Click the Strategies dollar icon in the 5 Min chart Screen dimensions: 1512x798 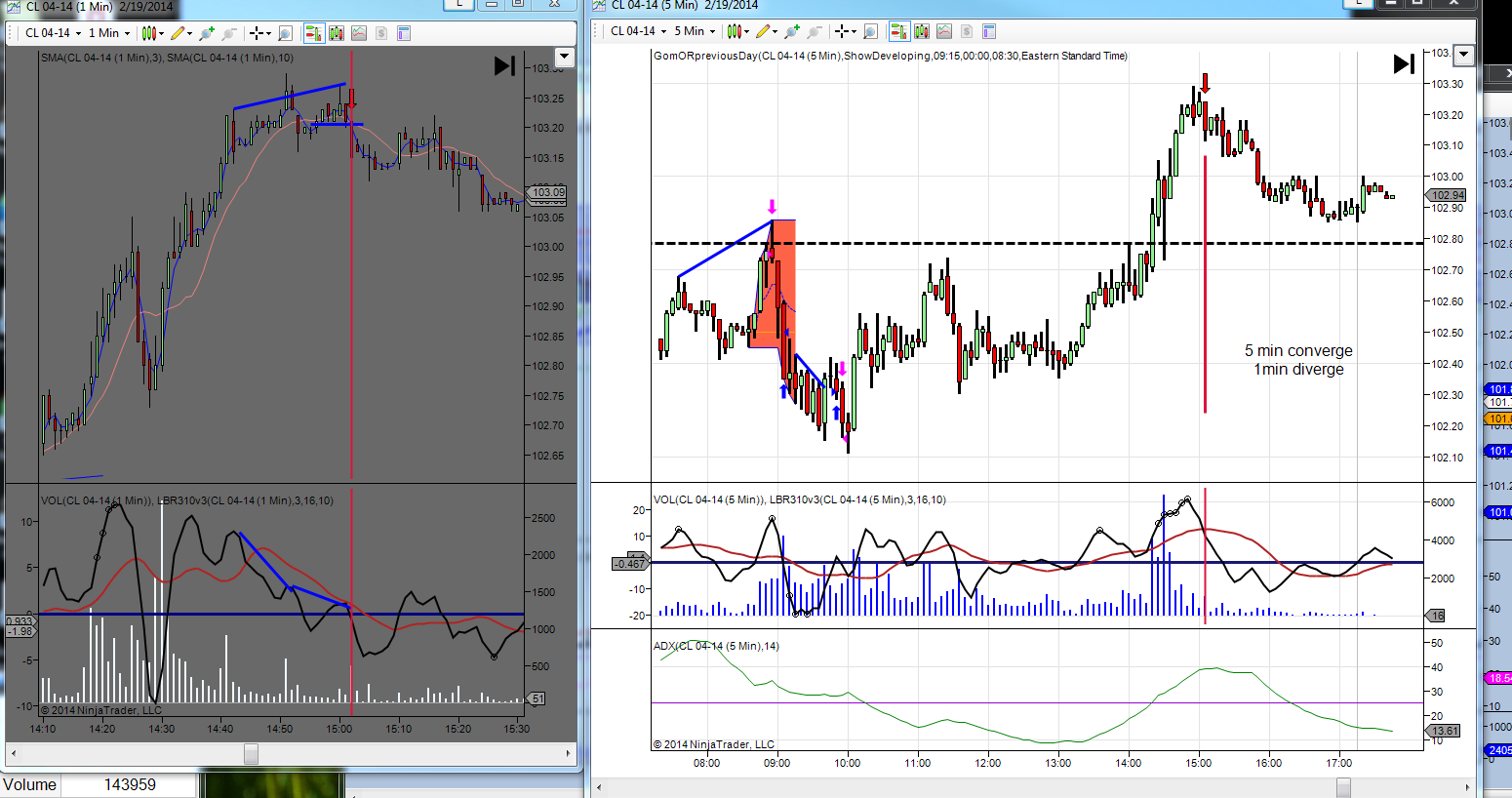tap(967, 31)
